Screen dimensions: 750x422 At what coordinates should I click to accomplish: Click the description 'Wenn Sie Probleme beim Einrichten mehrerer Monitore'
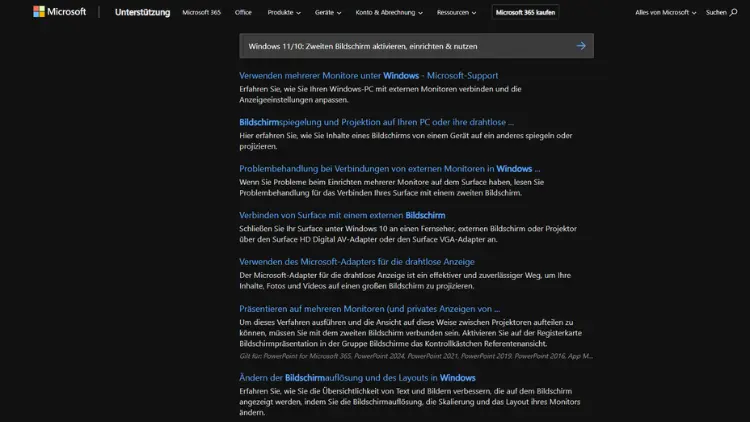(x=391, y=187)
